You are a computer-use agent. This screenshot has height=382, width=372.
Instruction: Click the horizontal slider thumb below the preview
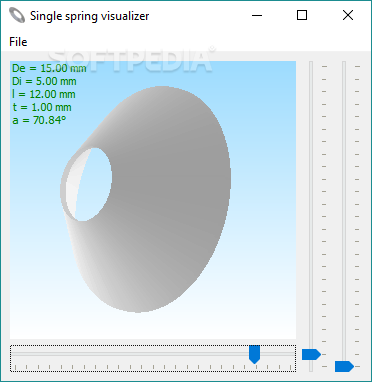254,354
